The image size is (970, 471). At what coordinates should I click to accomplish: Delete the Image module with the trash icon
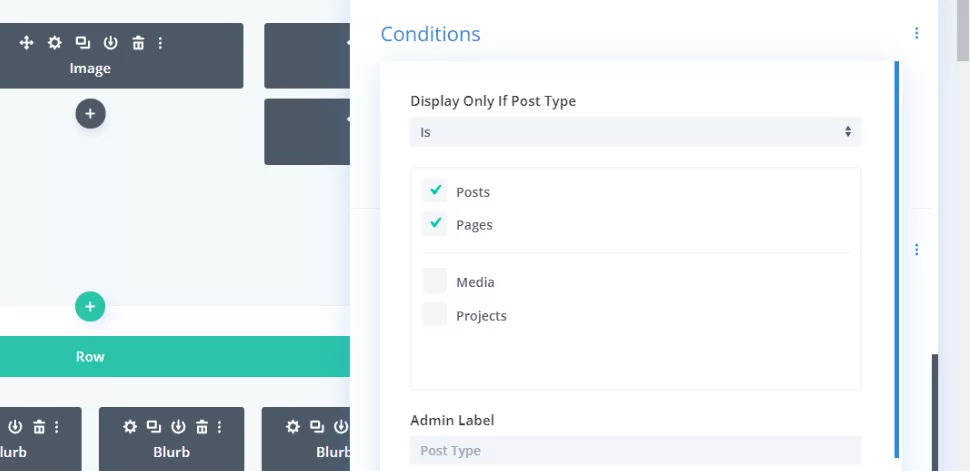[x=138, y=43]
